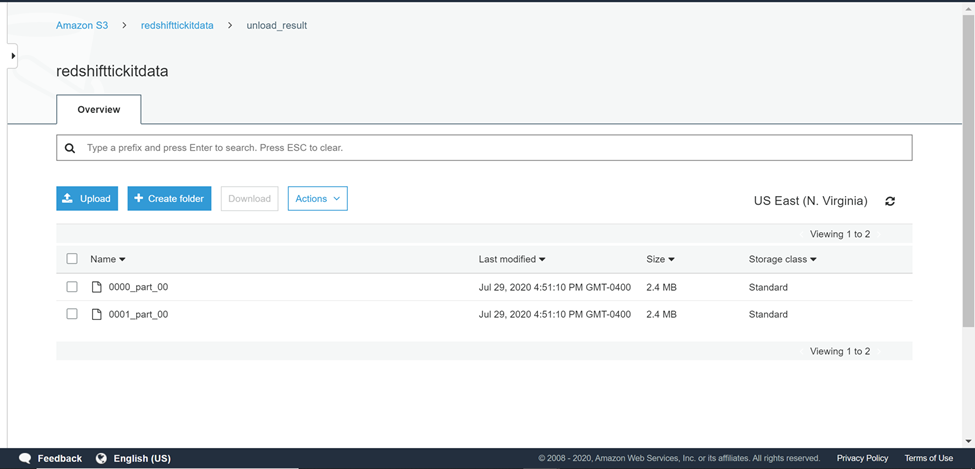The width and height of the screenshot is (975, 469).
Task: Open the Terms of Use link
Action: pos(928,458)
